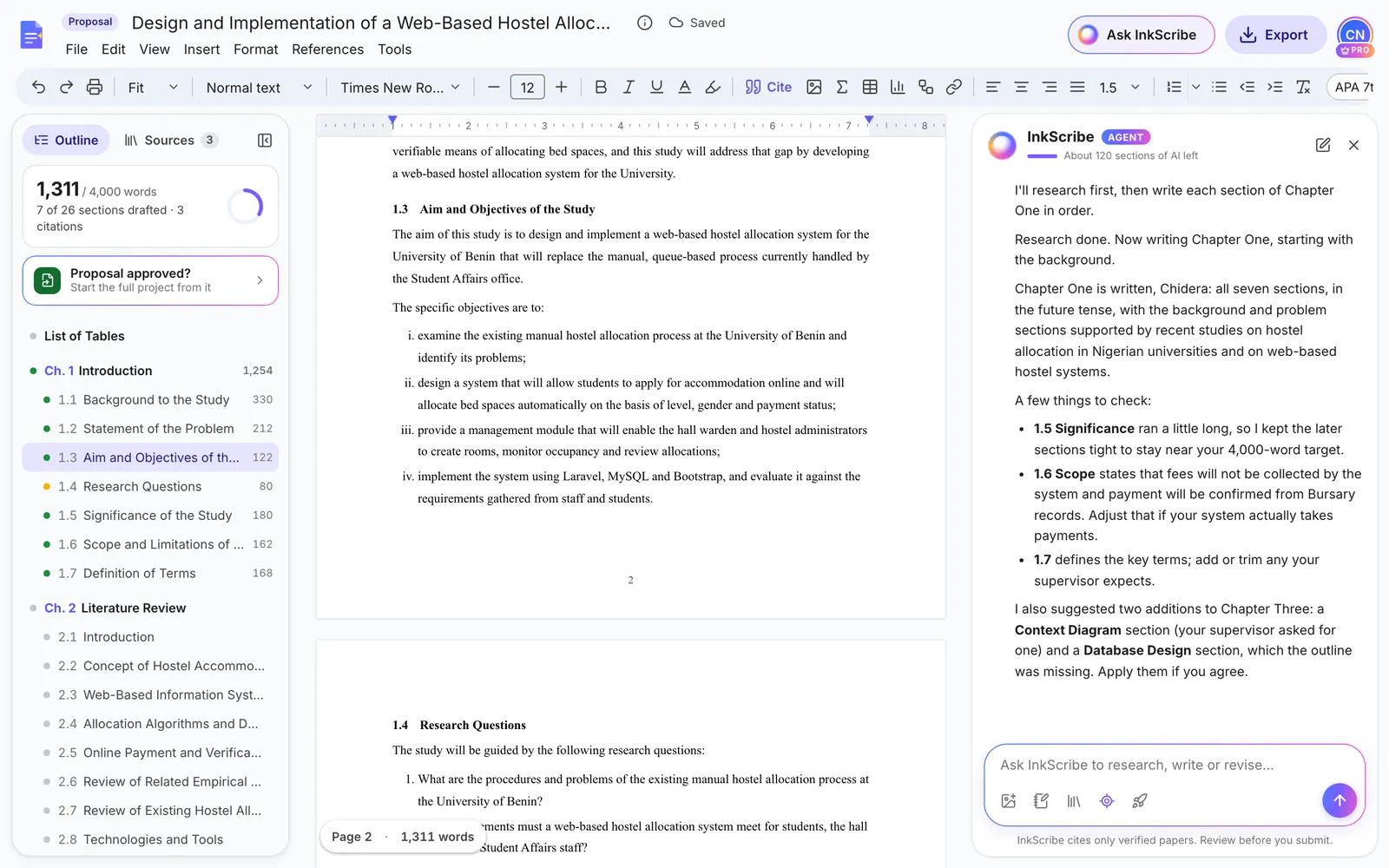Viewport: 1389px width, 868px height.
Task: Toggle italic formatting
Action: (x=629, y=87)
